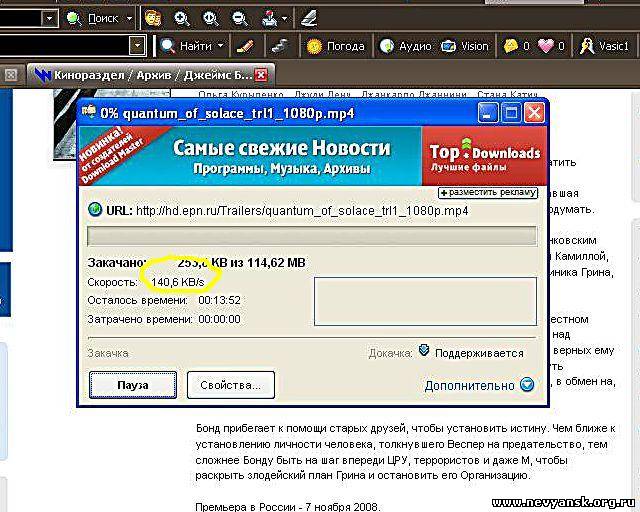
Task: Click the speed graph box
Action: pos(425,301)
